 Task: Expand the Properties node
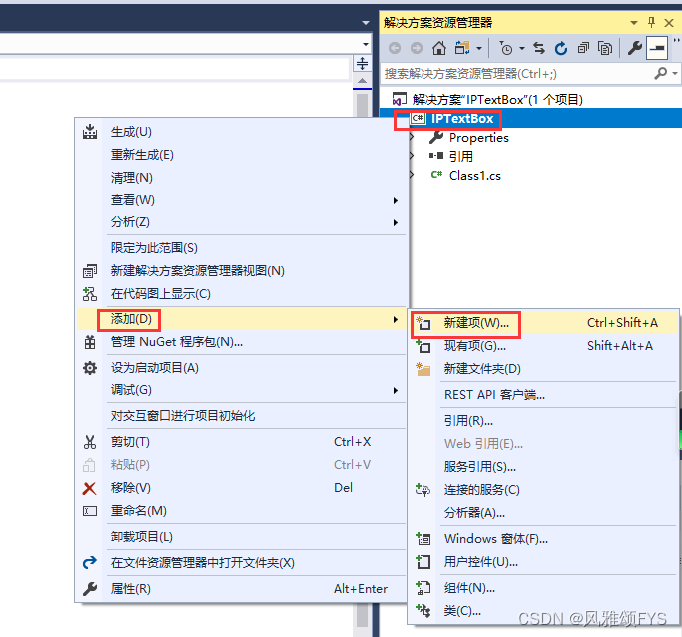tap(412, 137)
